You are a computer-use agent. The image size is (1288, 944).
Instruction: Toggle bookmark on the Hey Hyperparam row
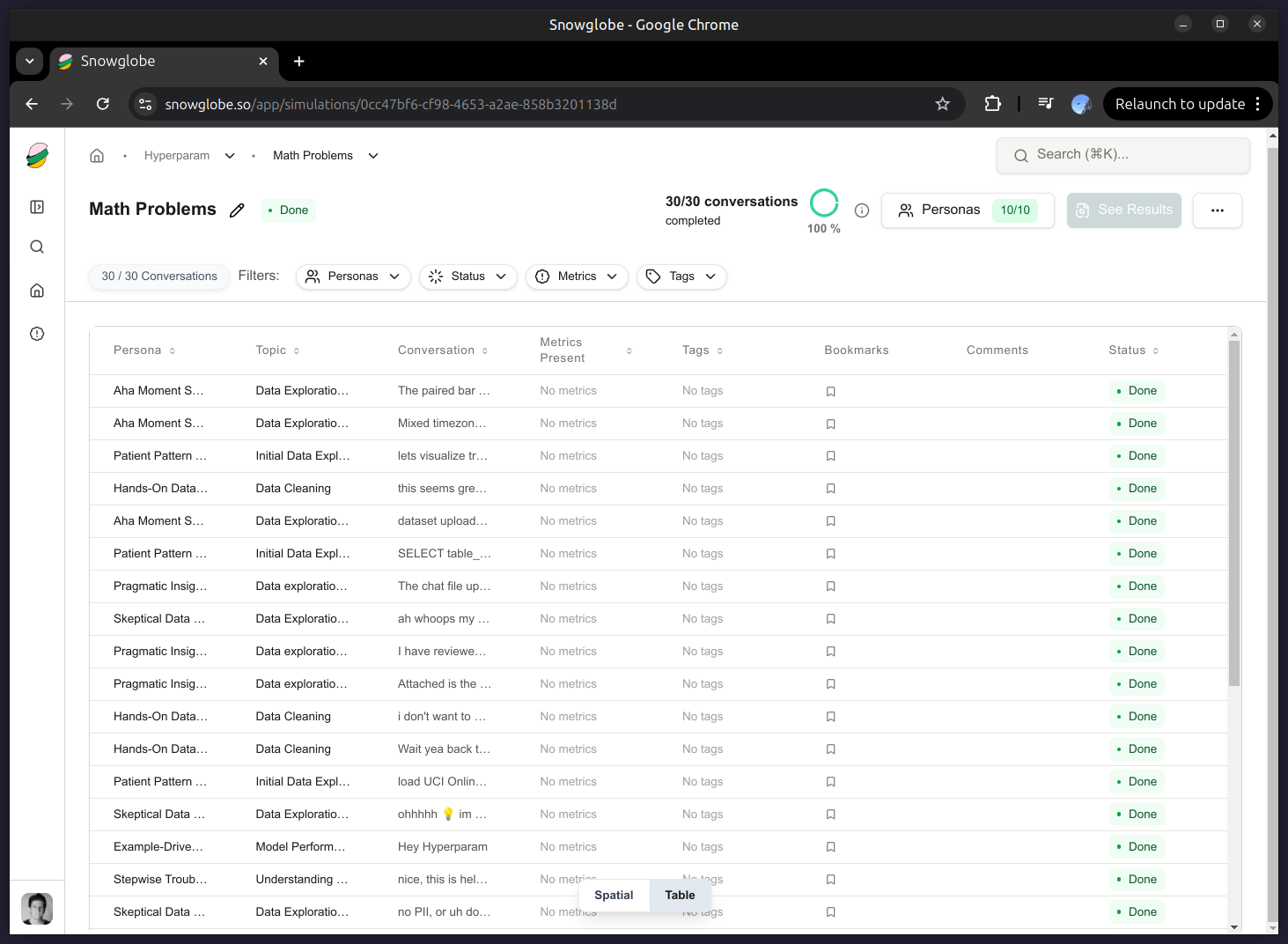coord(830,847)
